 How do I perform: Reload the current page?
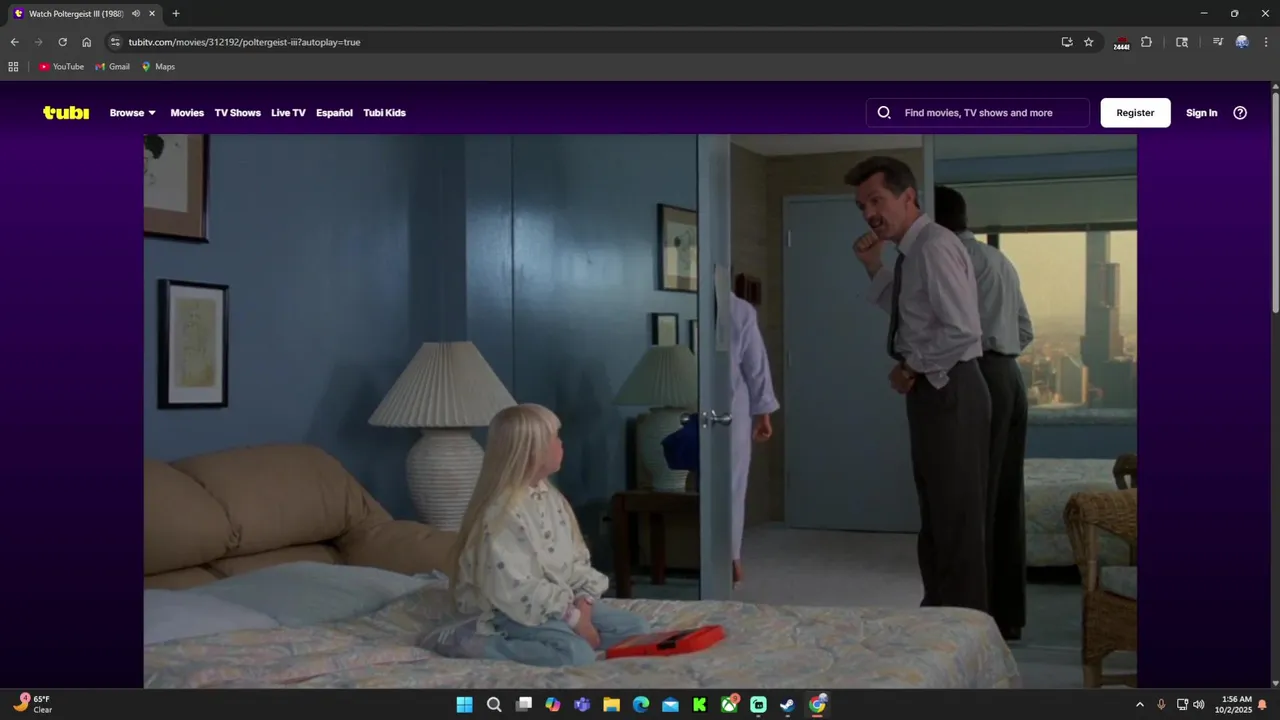[62, 42]
